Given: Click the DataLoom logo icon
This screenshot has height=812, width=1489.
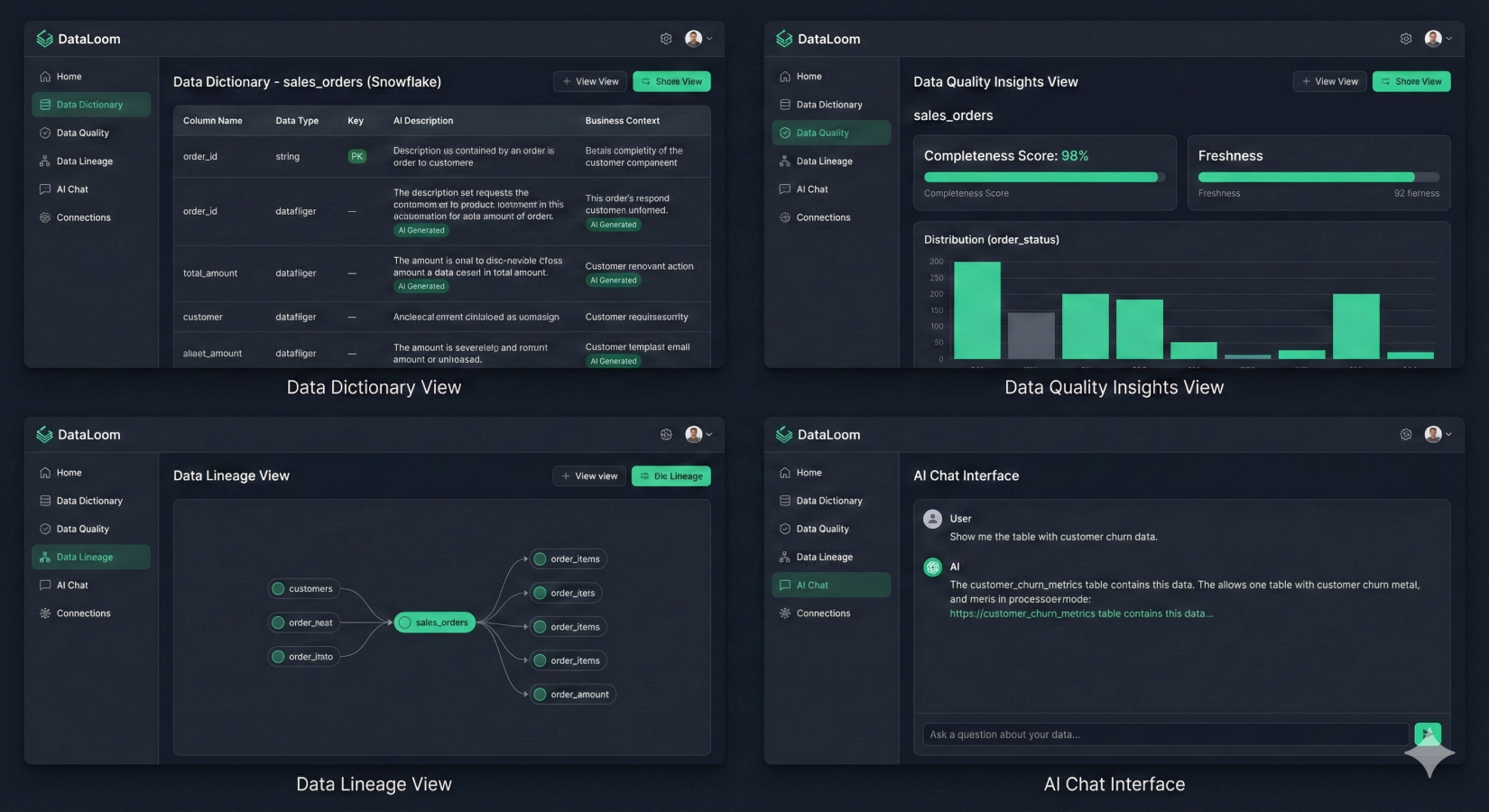Looking at the screenshot, I should coord(43,38).
